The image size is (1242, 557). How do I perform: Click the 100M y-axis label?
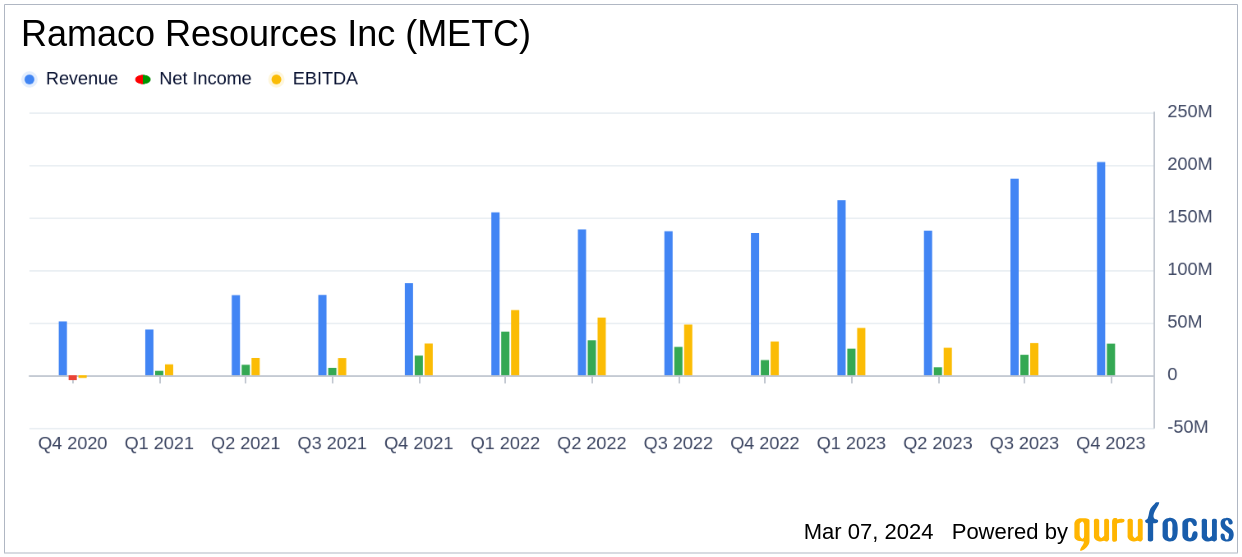1191,270
